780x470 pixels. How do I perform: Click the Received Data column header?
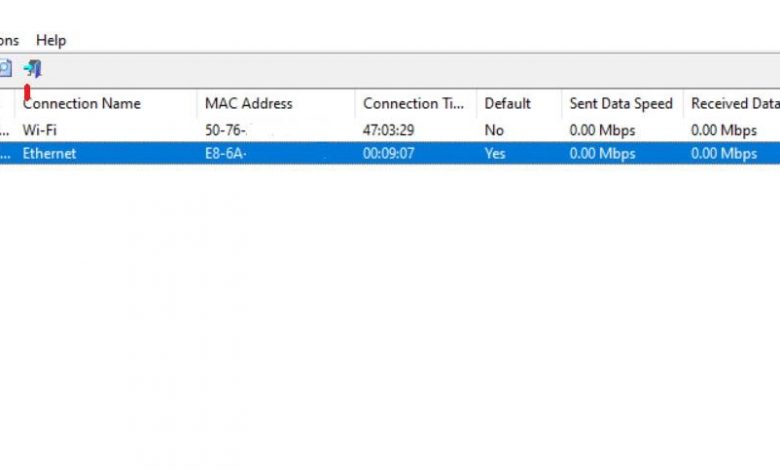(734, 103)
